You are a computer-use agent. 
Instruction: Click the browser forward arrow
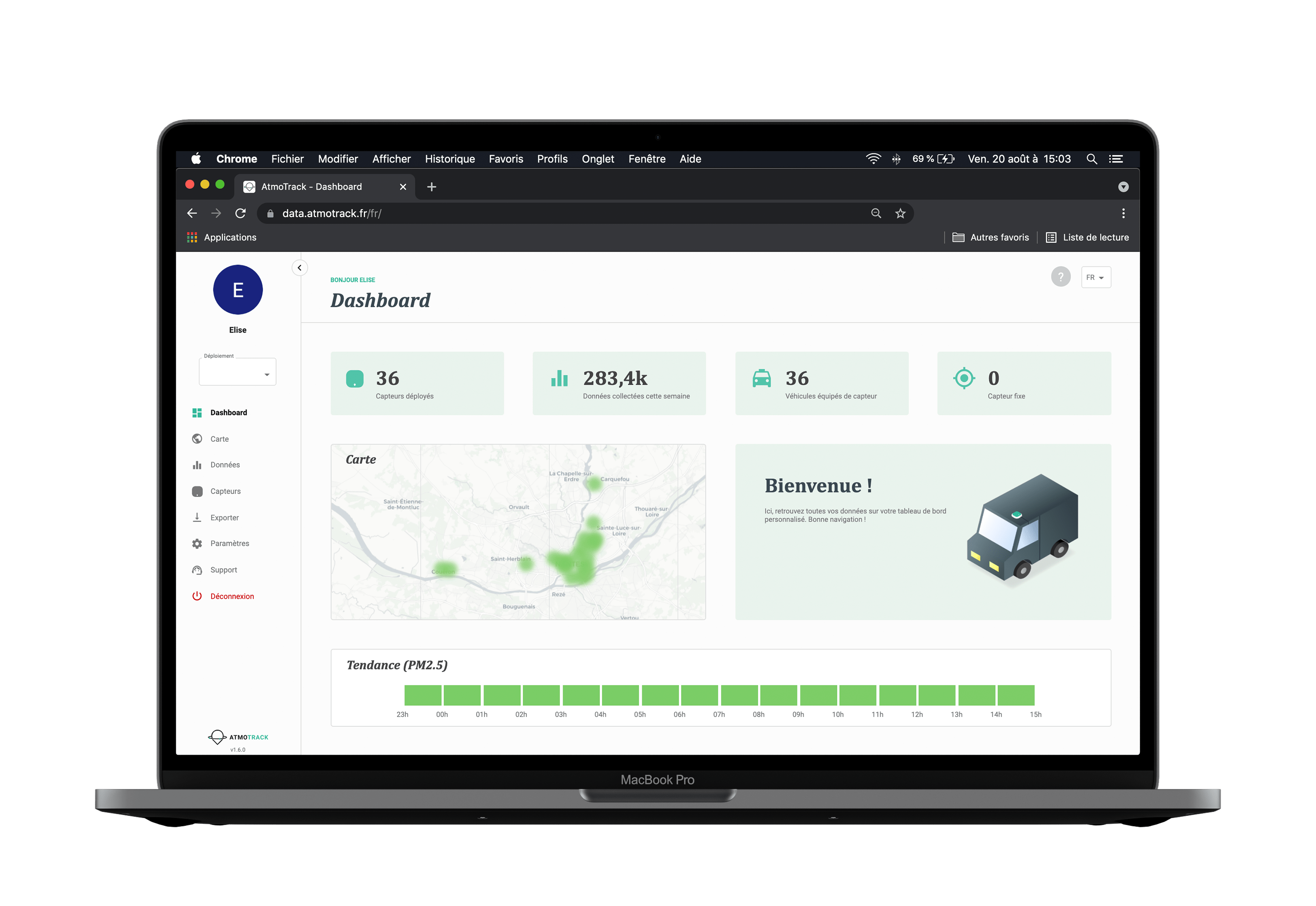[216, 213]
